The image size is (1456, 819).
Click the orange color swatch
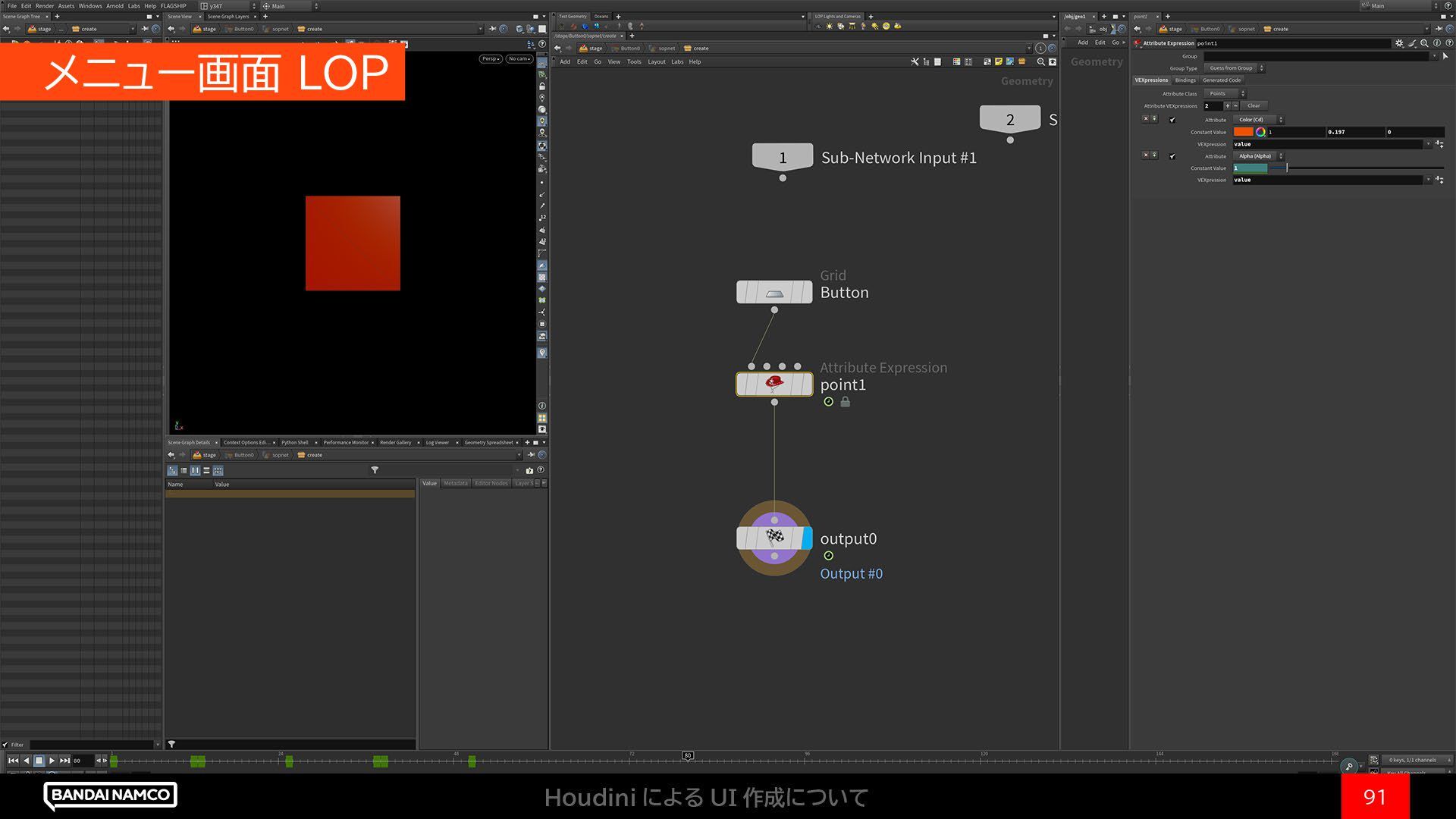point(1244,132)
